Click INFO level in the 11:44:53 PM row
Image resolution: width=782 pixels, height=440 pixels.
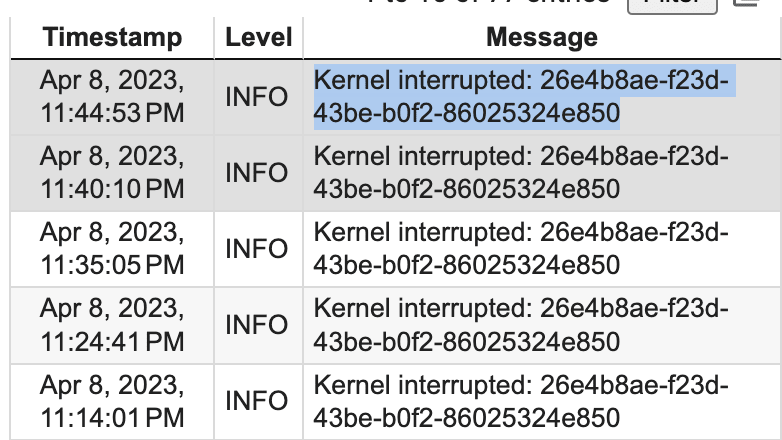(x=256, y=97)
